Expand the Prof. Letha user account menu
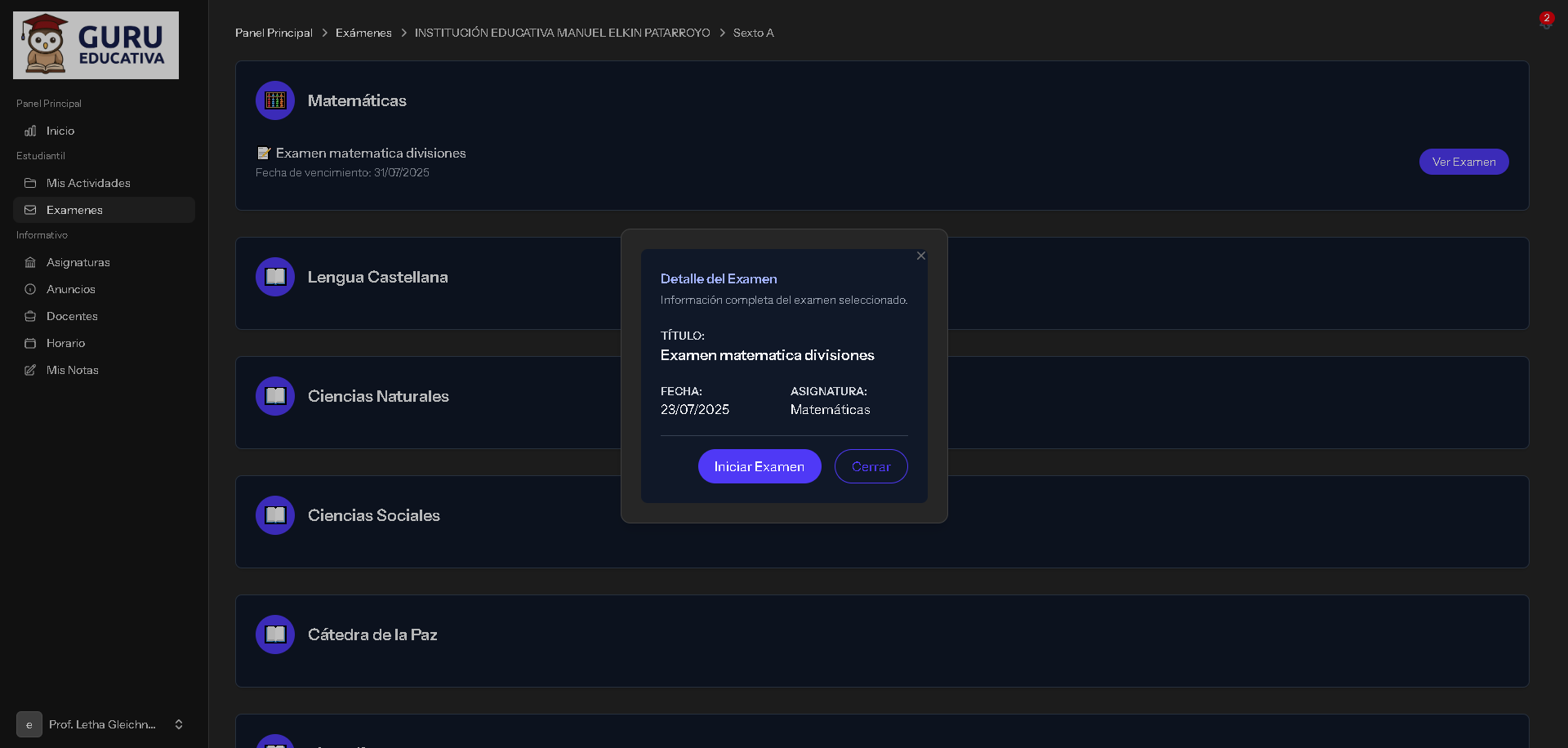 pos(179,724)
